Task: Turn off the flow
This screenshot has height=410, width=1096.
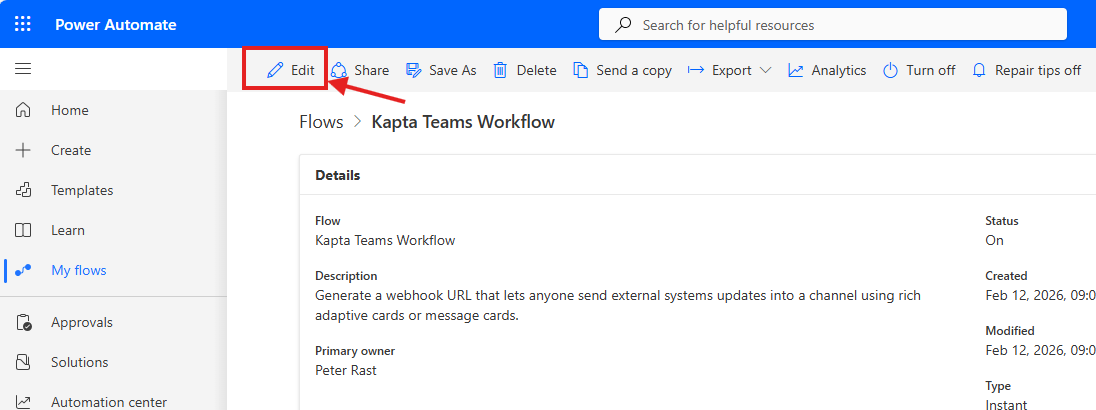Action: (919, 70)
